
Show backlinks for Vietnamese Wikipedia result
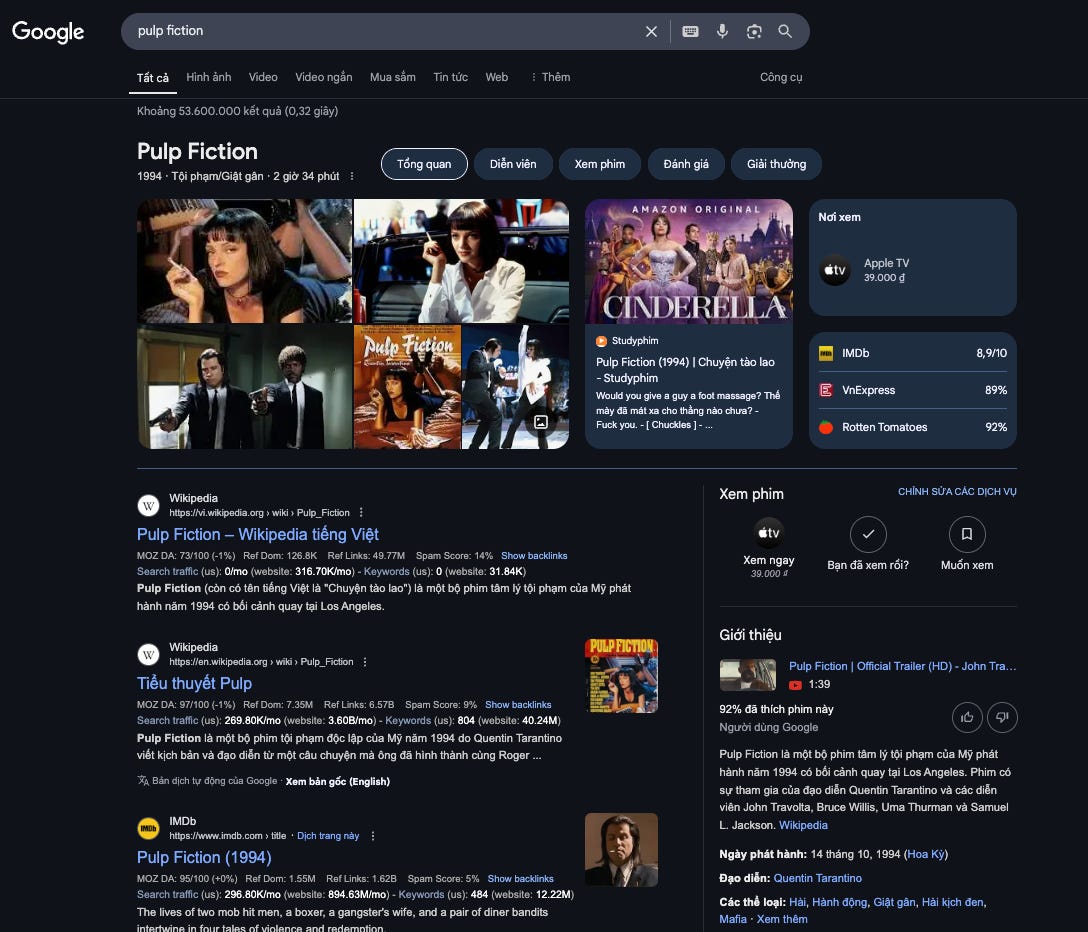coord(534,556)
